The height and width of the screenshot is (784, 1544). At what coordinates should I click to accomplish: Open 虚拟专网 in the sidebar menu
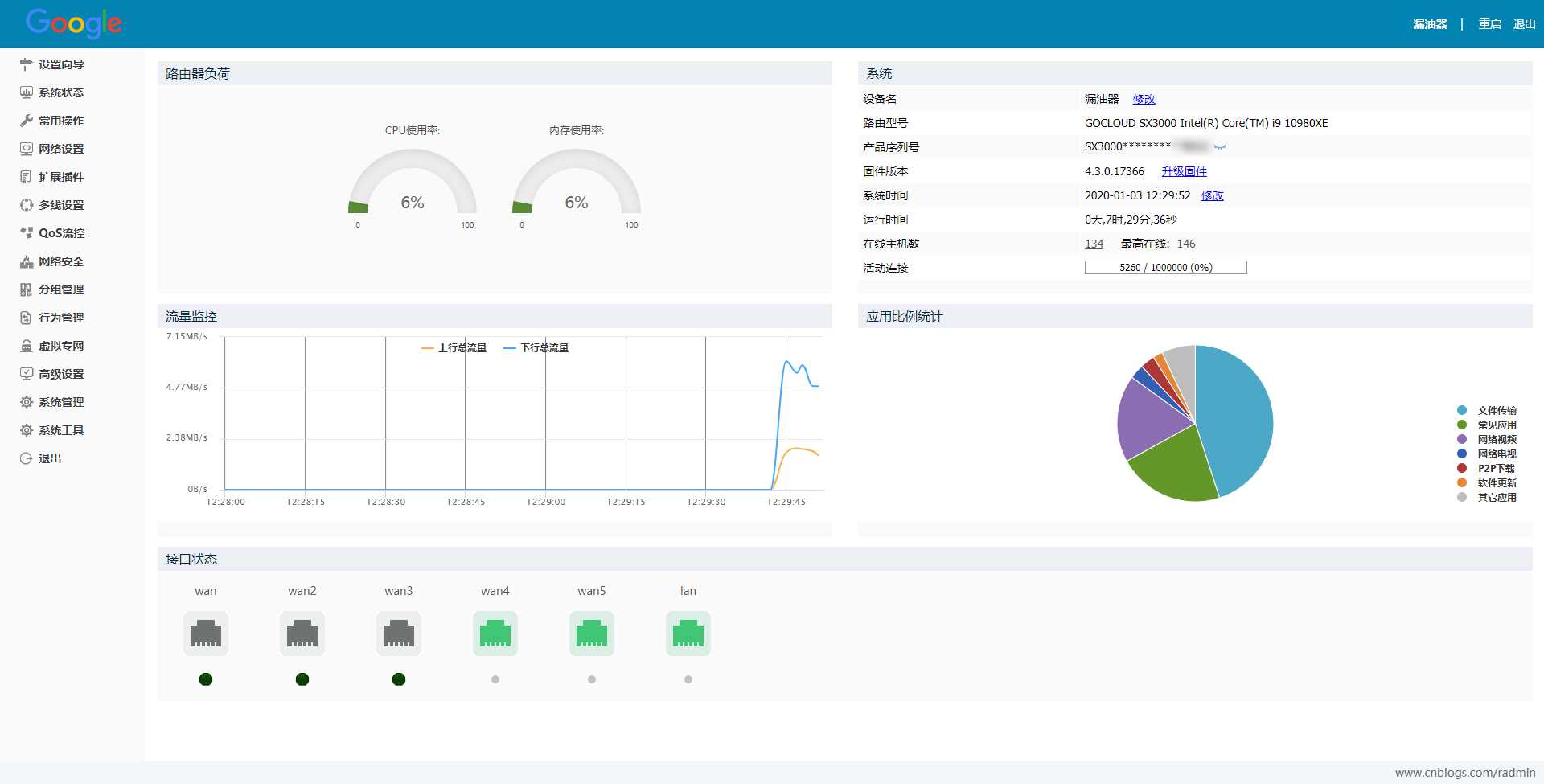click(61, 346)
